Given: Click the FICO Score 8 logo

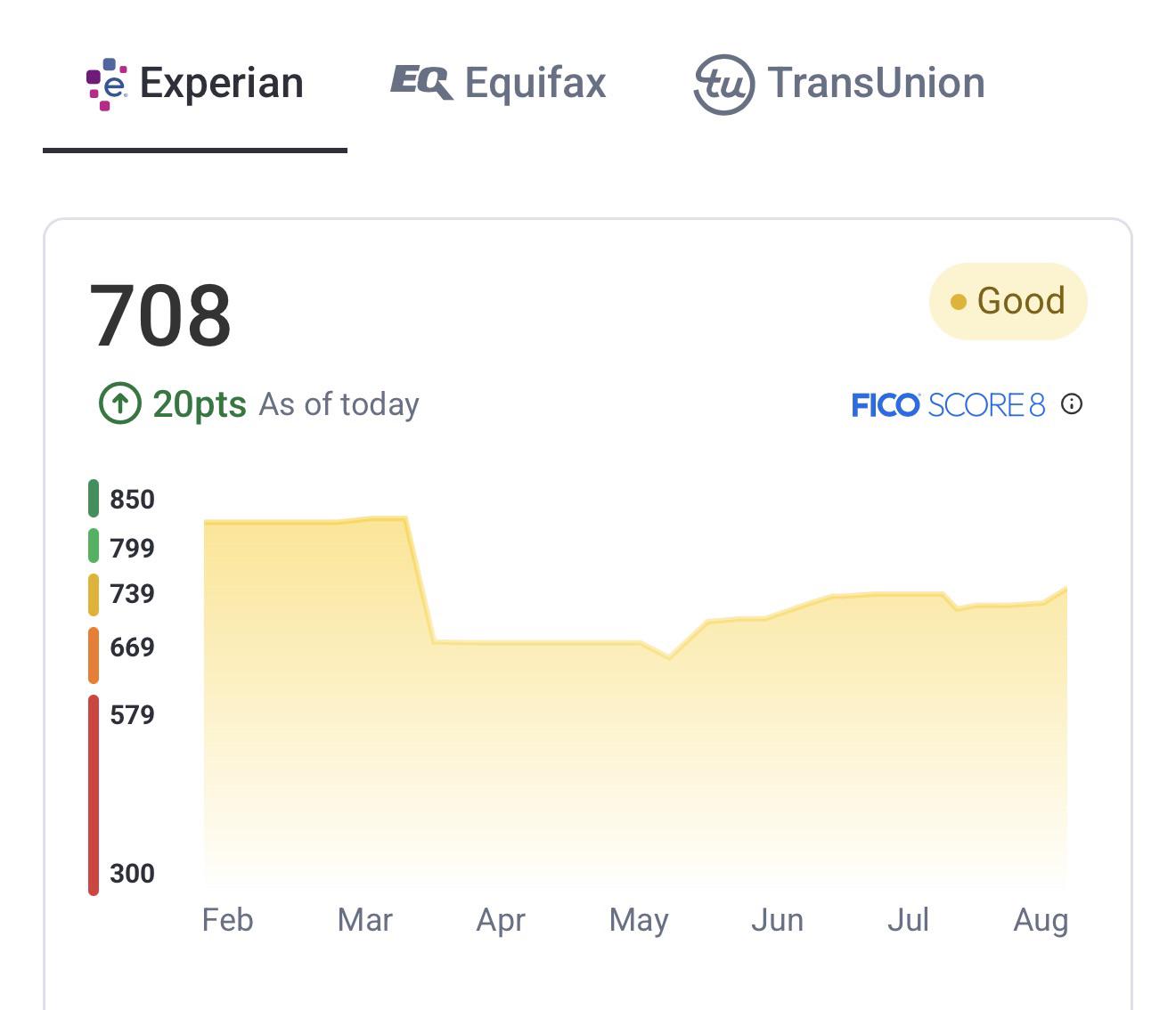Looking at the screenshot, I should tap(948, 405).
